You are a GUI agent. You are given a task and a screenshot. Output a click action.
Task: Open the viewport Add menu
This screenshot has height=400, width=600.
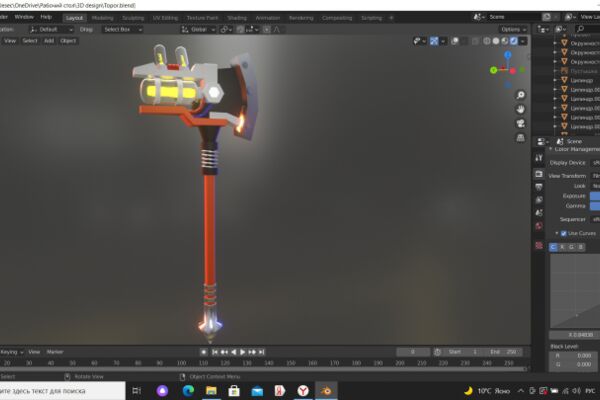tap(49, 41)
